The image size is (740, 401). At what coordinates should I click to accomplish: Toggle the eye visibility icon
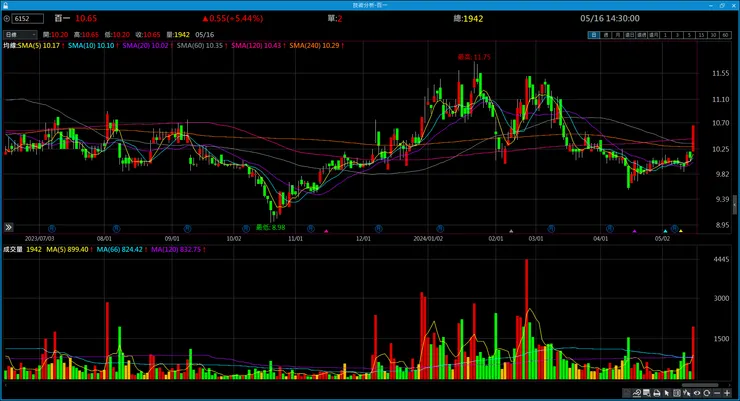(x=697, y=393)
